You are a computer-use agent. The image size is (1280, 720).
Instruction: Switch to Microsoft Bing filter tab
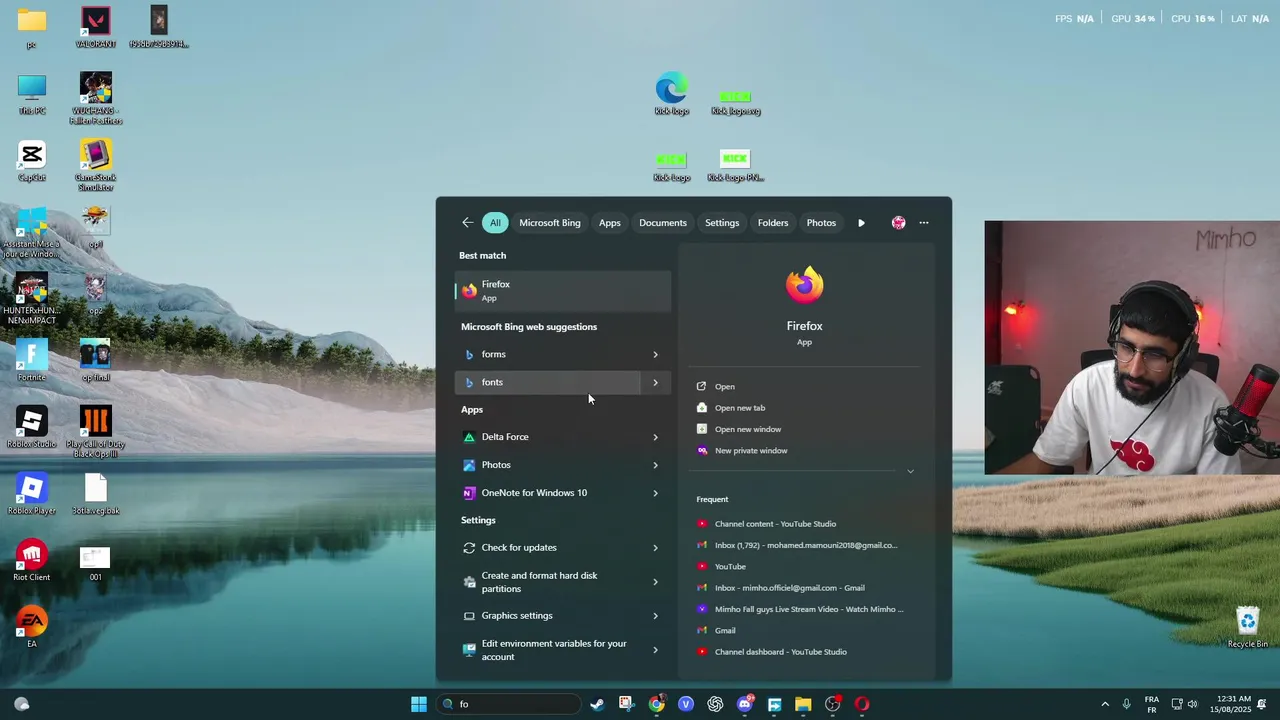[550, 223]
